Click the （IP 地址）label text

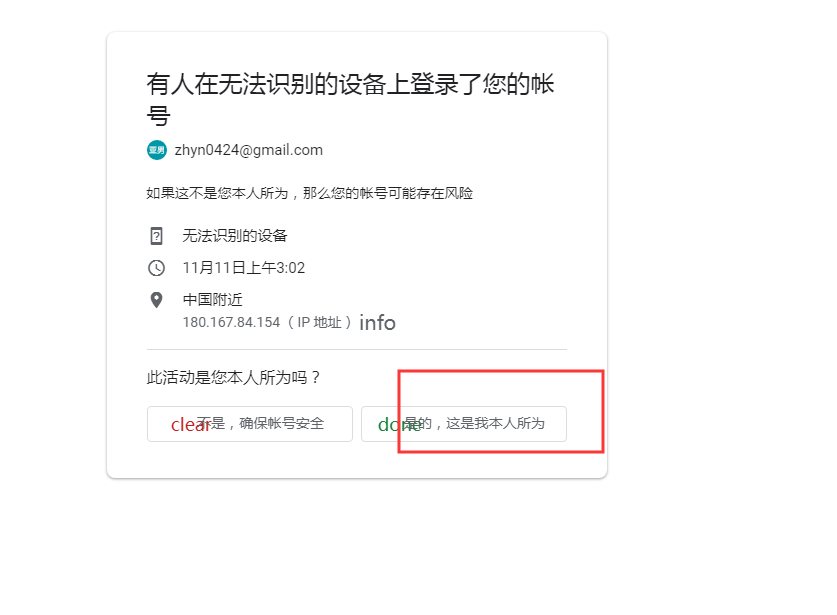pyautogui.click(x=319, y=322)
